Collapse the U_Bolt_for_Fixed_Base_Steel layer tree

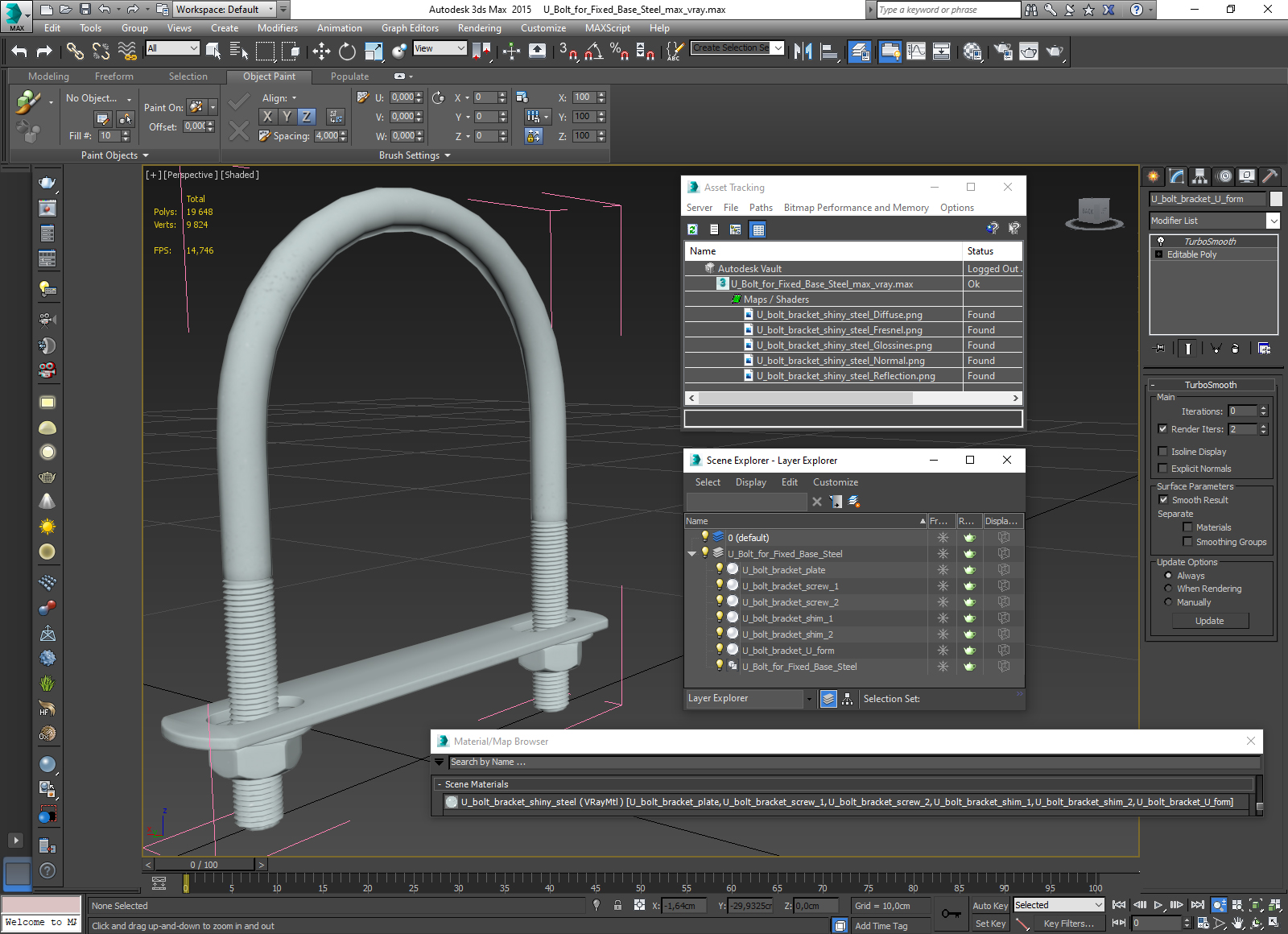click(691, 554)
